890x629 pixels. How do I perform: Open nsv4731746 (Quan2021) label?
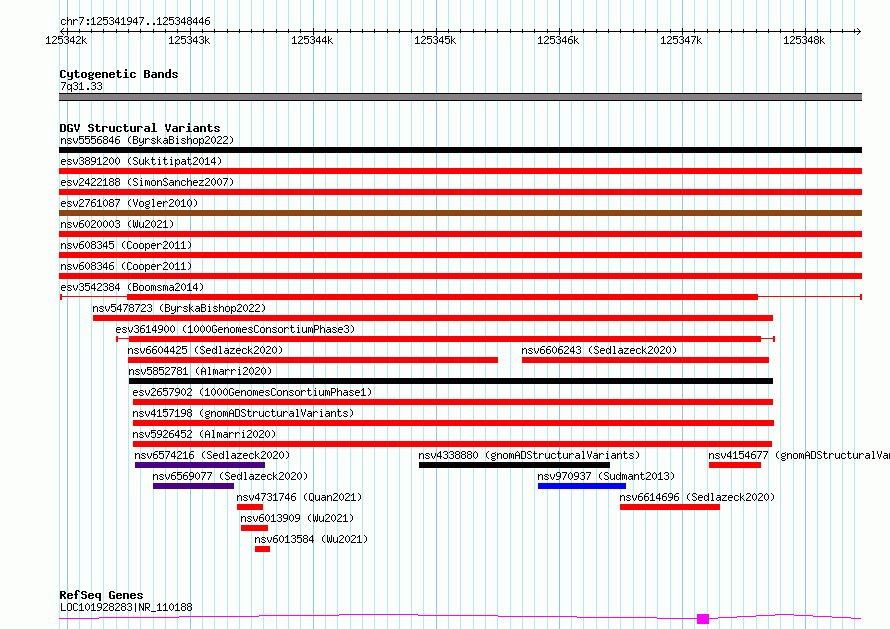[299, 497]
